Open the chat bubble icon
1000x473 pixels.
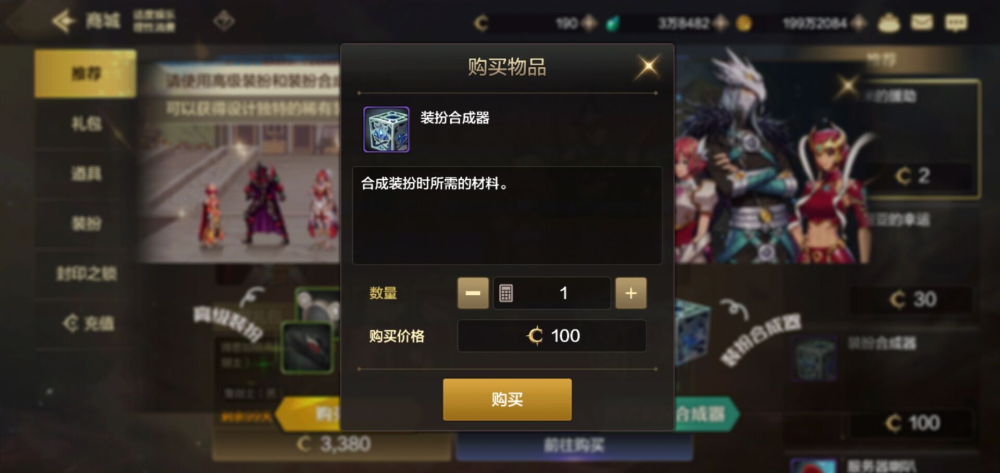coord(955,23)
